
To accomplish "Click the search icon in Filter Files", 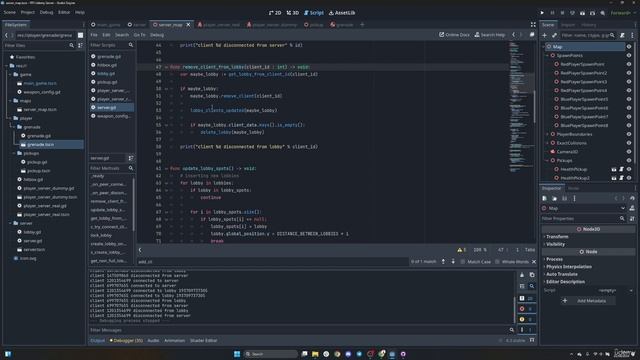I will pos(72,45).
